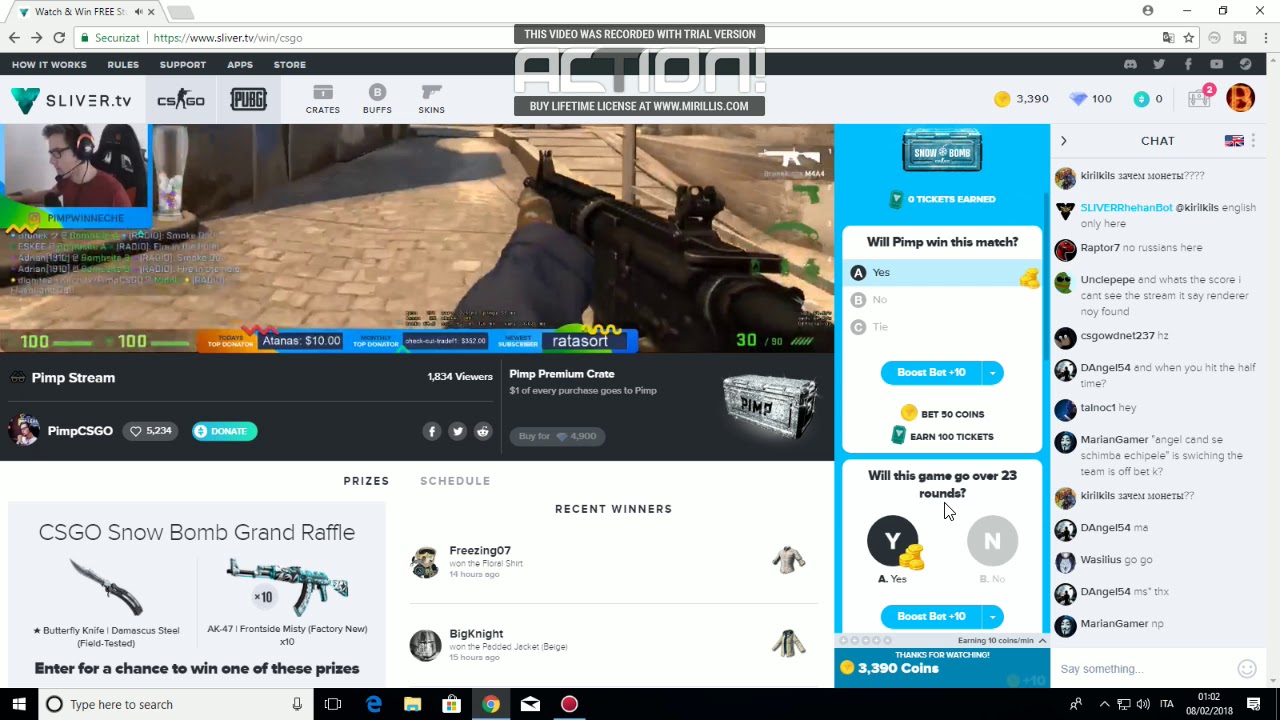
Task: Open Freezing07 recent winner entry
Action: click(x=612, y=561)
